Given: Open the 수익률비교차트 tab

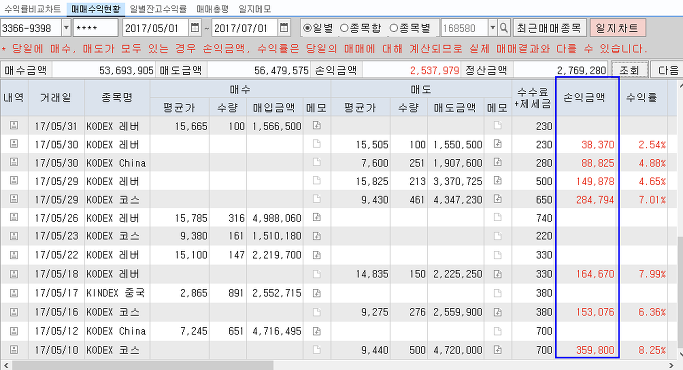Looking at the screenshot, I should (x=33, y=9).
